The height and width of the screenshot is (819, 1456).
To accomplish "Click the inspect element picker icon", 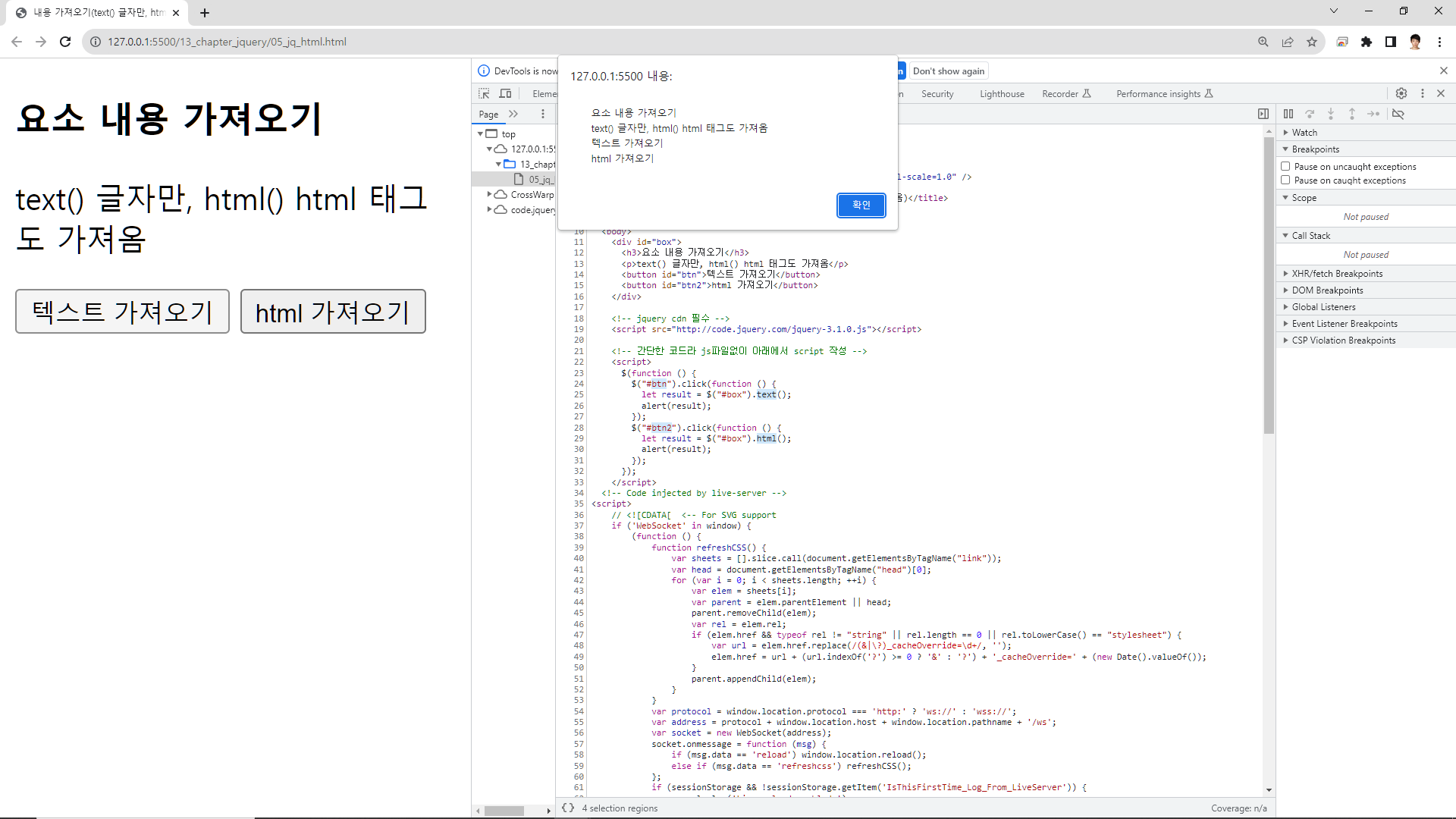I will [x=484, y=93].
